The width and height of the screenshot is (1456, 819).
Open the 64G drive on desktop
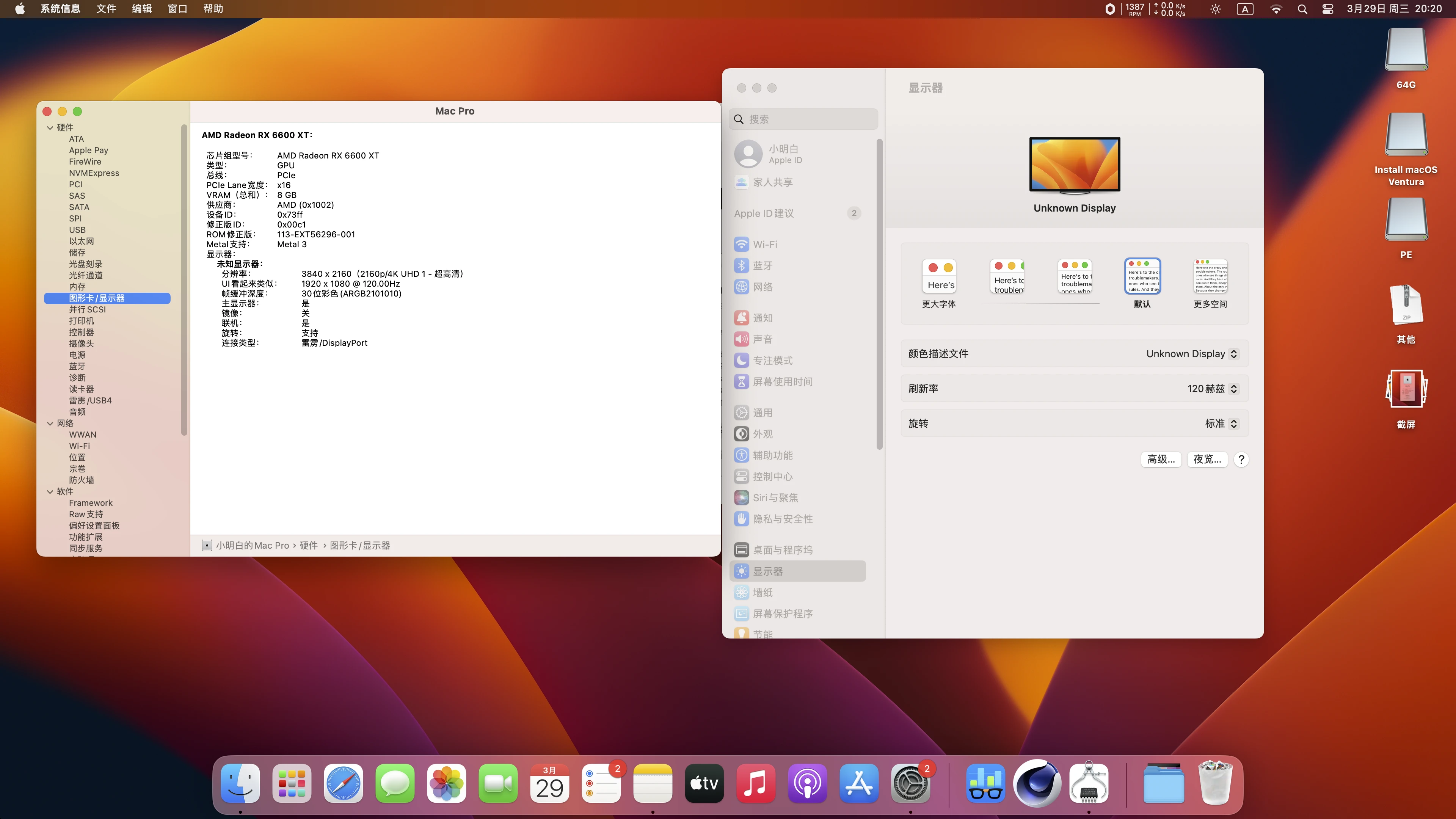coord(1406,58)
